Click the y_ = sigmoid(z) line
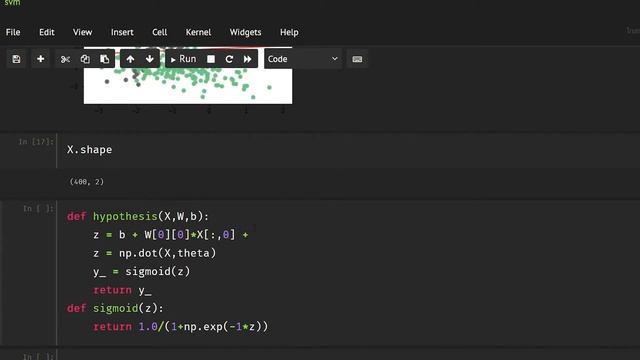The width and height of the screenshot is (640, 360). click(142, 272)
